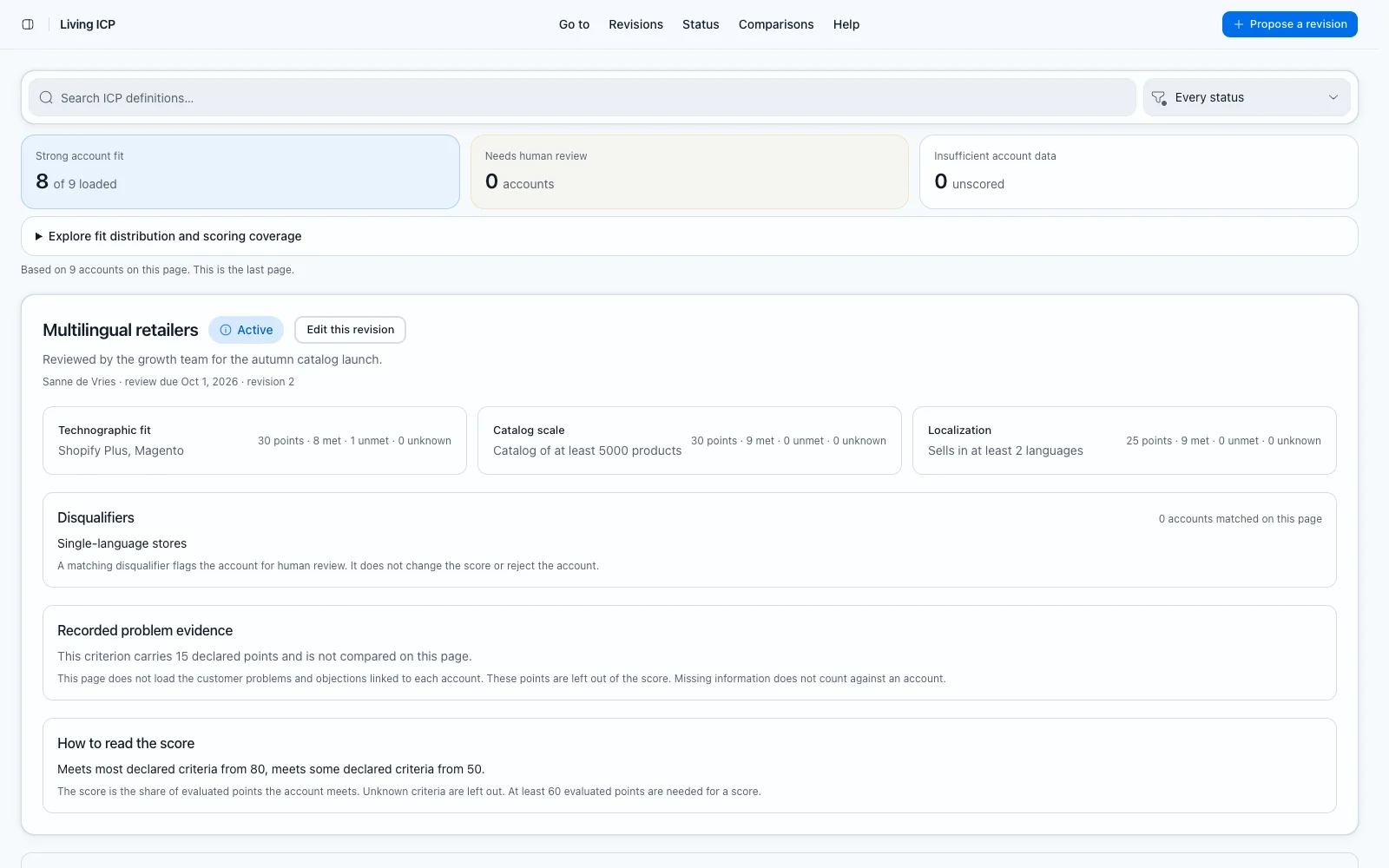Click the info icon in Active badge

pyautogui.click(x=226, y=330)
